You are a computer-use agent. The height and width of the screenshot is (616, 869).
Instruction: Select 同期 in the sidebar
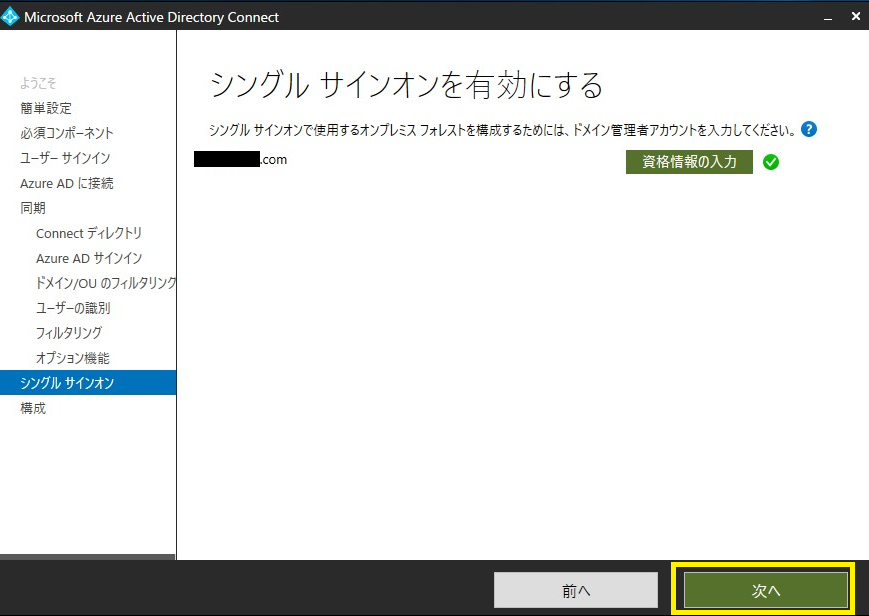(33, 208)
